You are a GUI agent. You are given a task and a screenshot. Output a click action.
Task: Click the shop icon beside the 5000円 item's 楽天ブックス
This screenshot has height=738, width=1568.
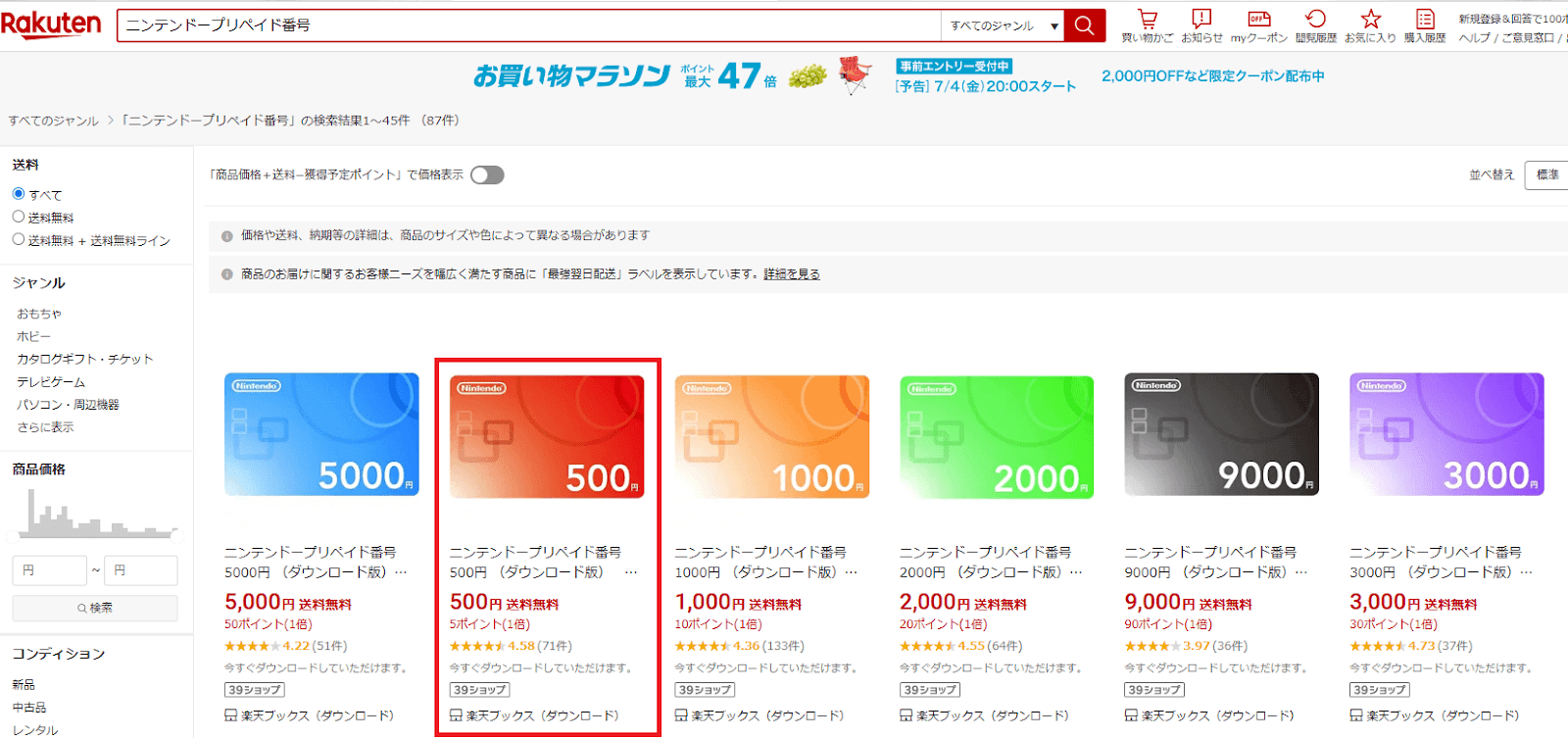[231, 715]
